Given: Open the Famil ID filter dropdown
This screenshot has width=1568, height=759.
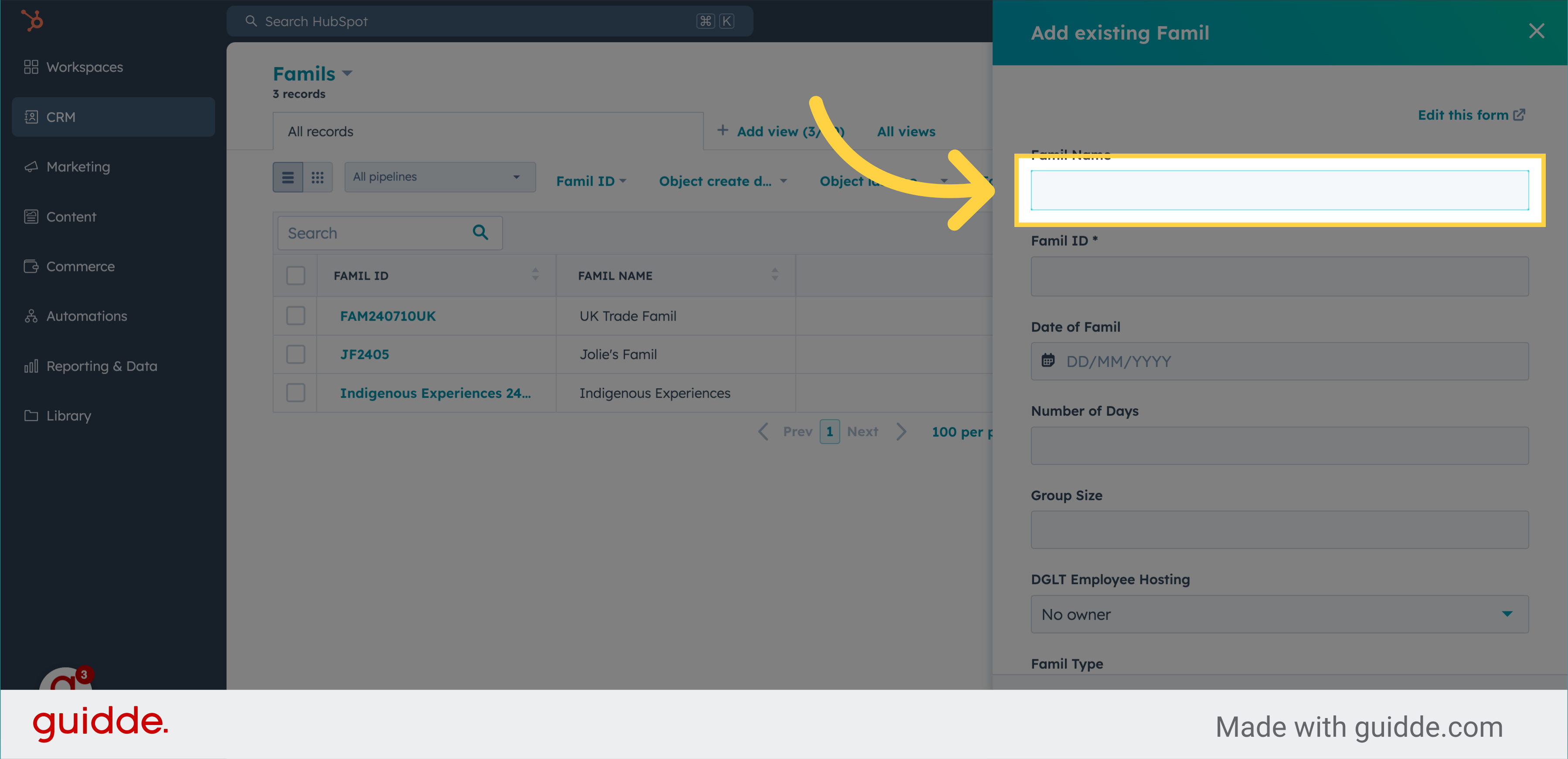Looking at the screenshot, I should (x=590, y=181).
